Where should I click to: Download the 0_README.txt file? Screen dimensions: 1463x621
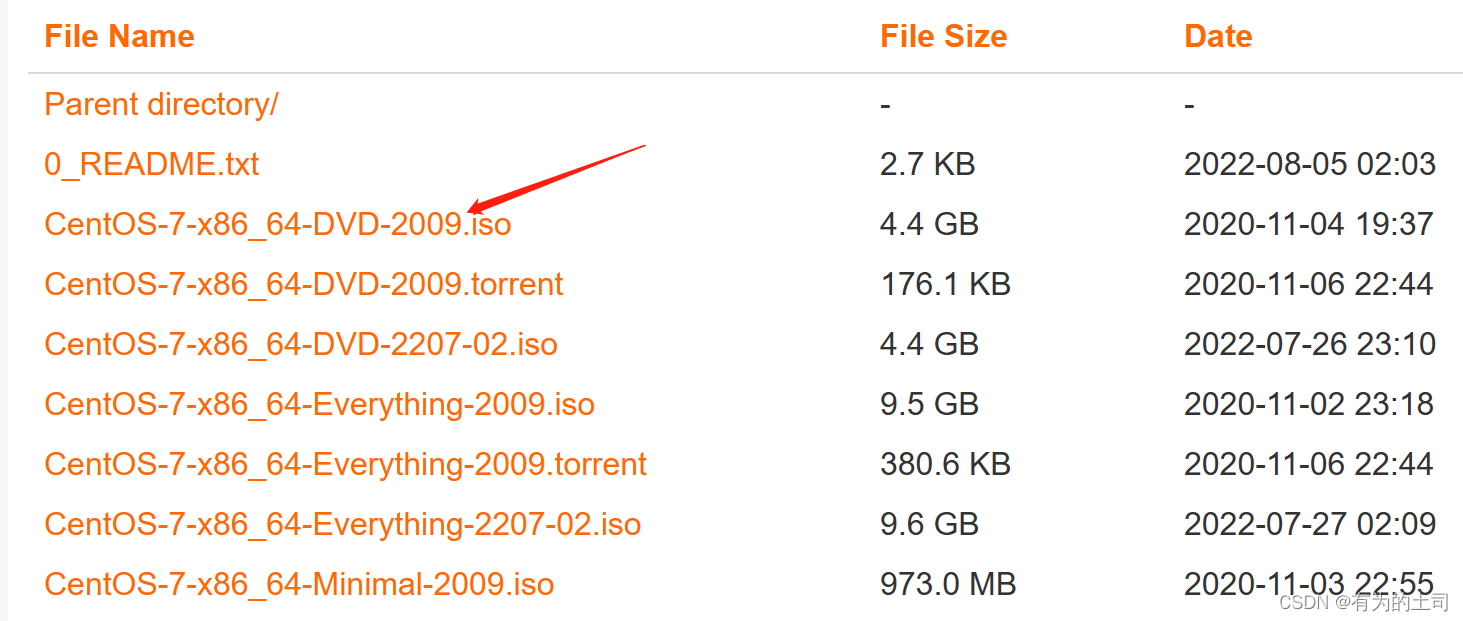click(x=151, y=164)
